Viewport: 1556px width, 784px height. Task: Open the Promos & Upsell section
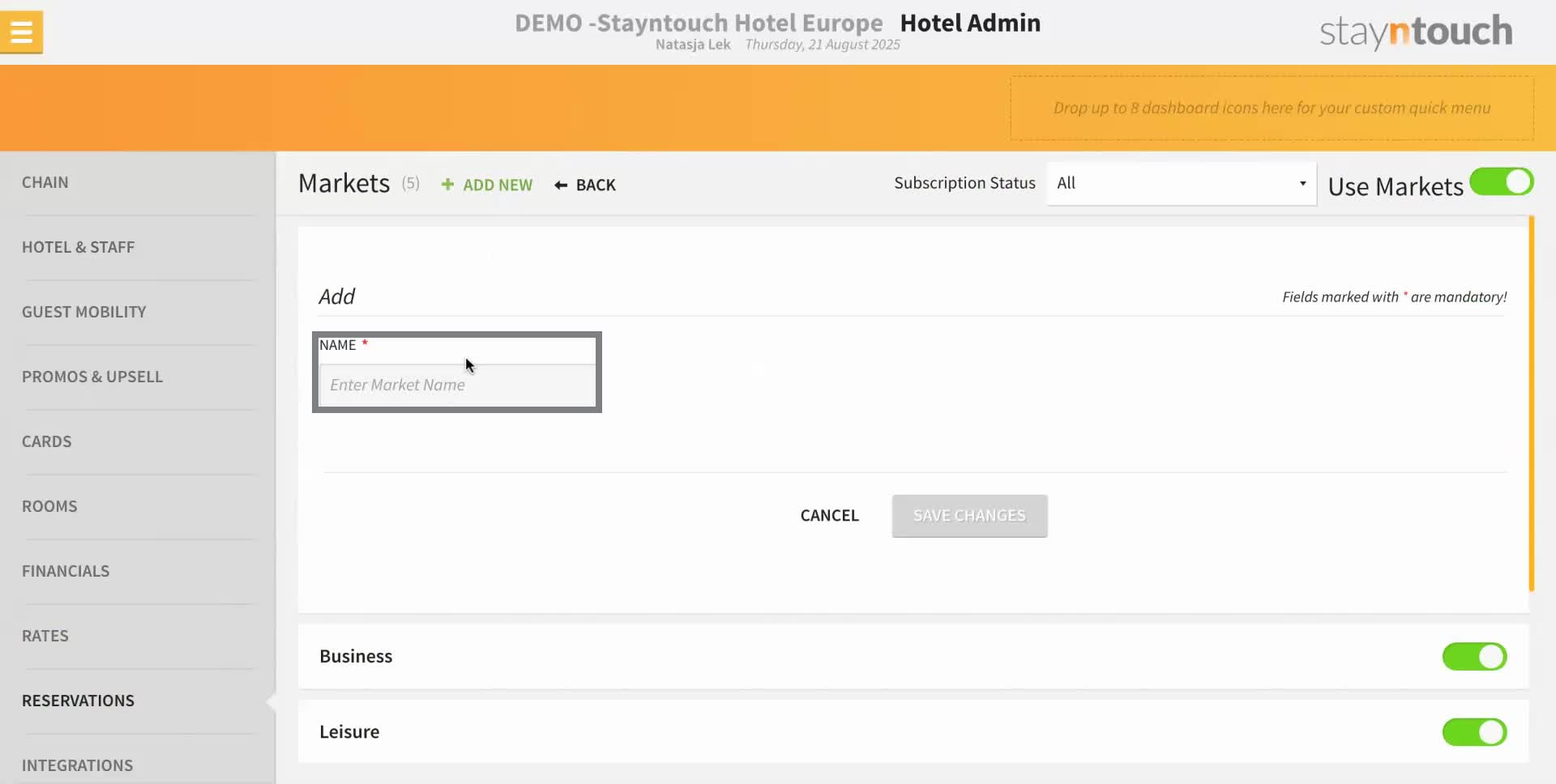[92, 377]
